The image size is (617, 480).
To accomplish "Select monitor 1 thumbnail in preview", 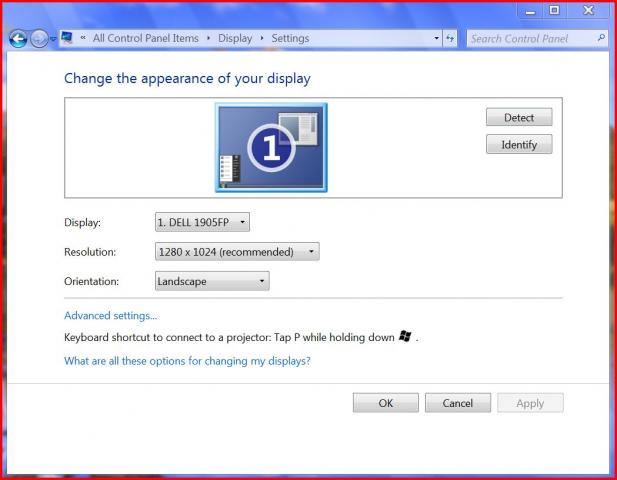I will tap(271, 148).
